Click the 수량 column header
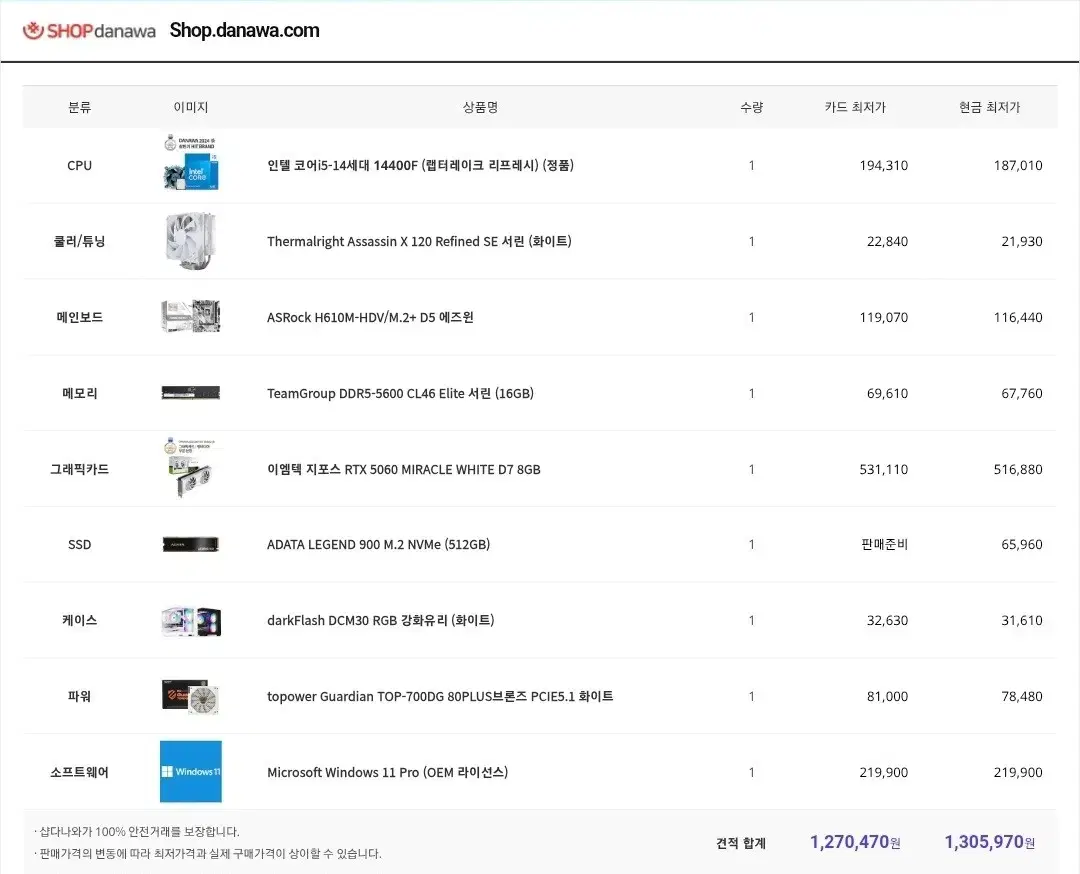 [x=751, y=107]
